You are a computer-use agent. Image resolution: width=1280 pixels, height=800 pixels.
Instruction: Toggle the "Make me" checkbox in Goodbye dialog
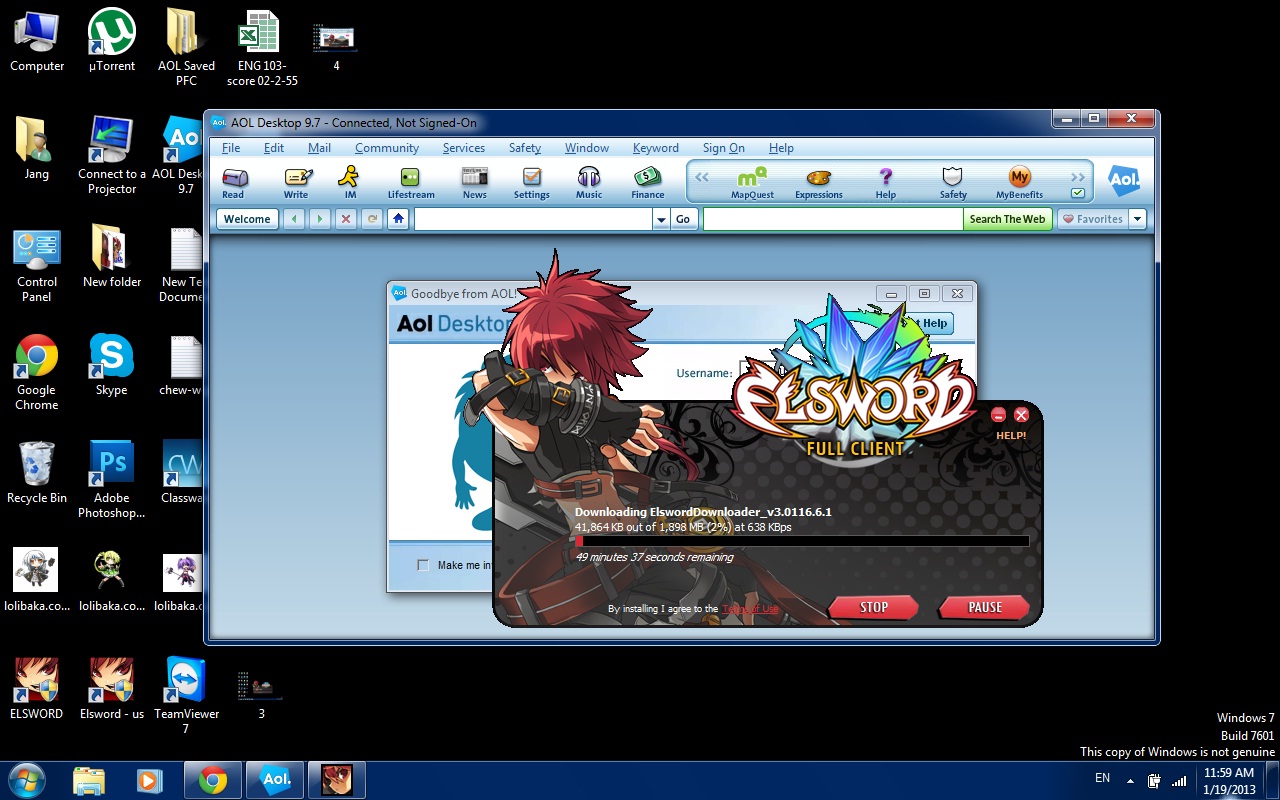pyautogui.click(x=423, y=565)
